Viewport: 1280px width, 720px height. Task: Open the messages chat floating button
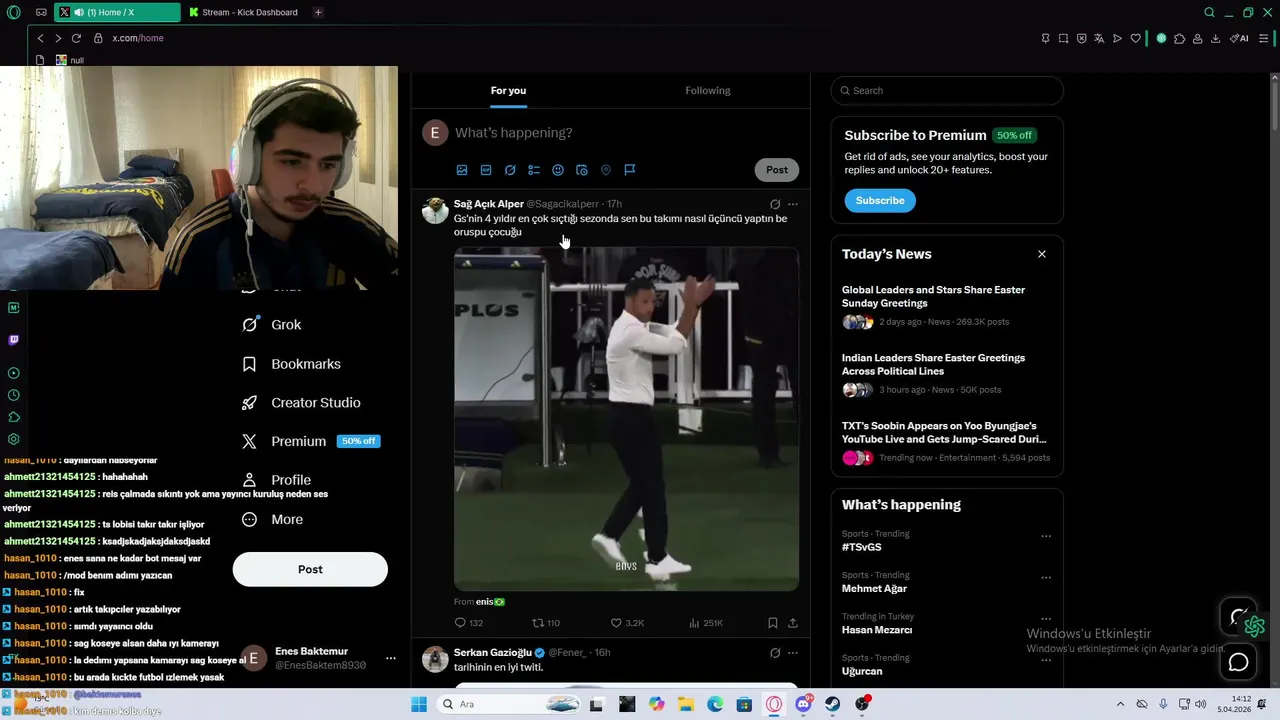(x=1239, y=662)
